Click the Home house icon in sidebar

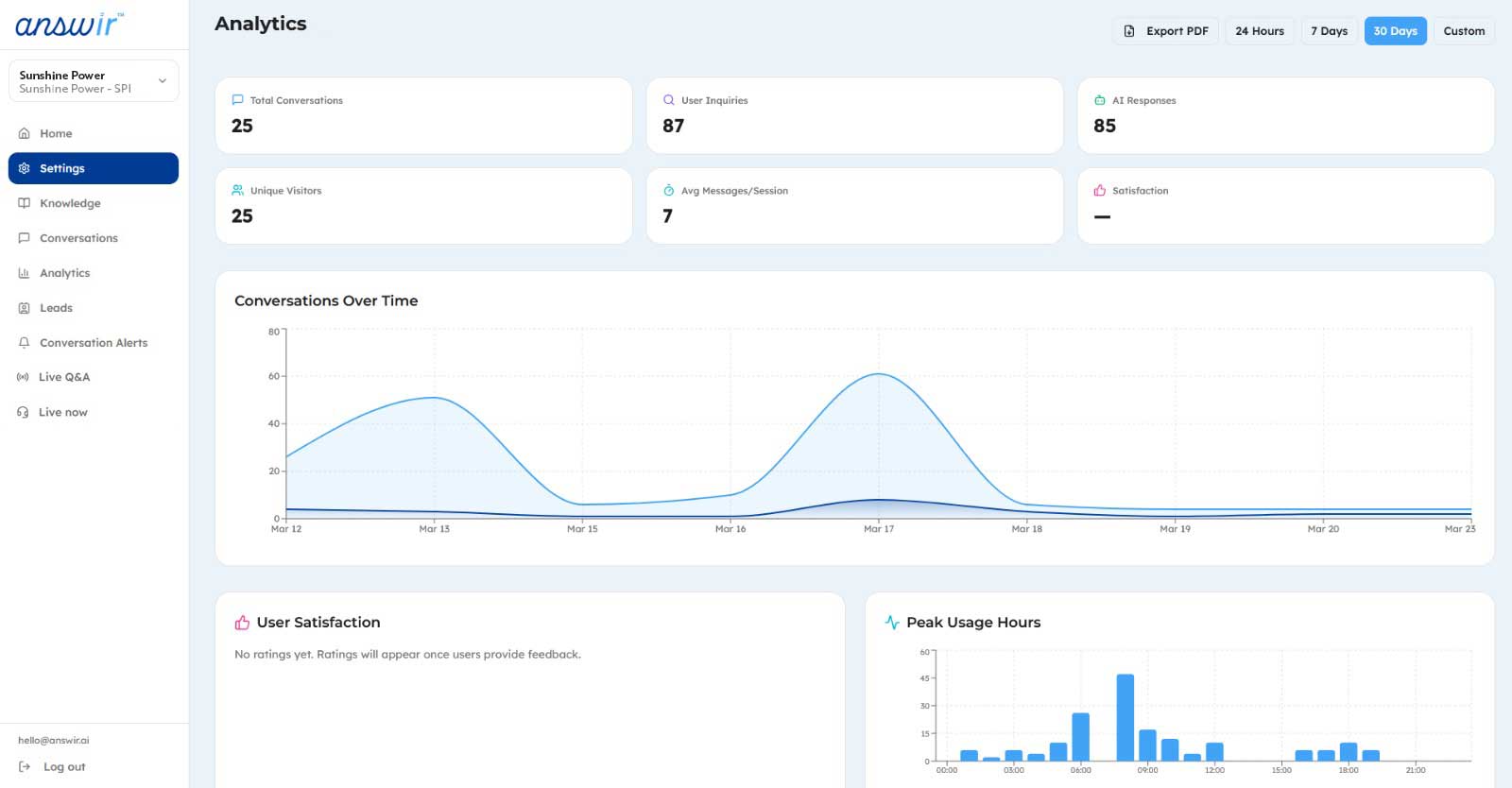pos(25,133)
